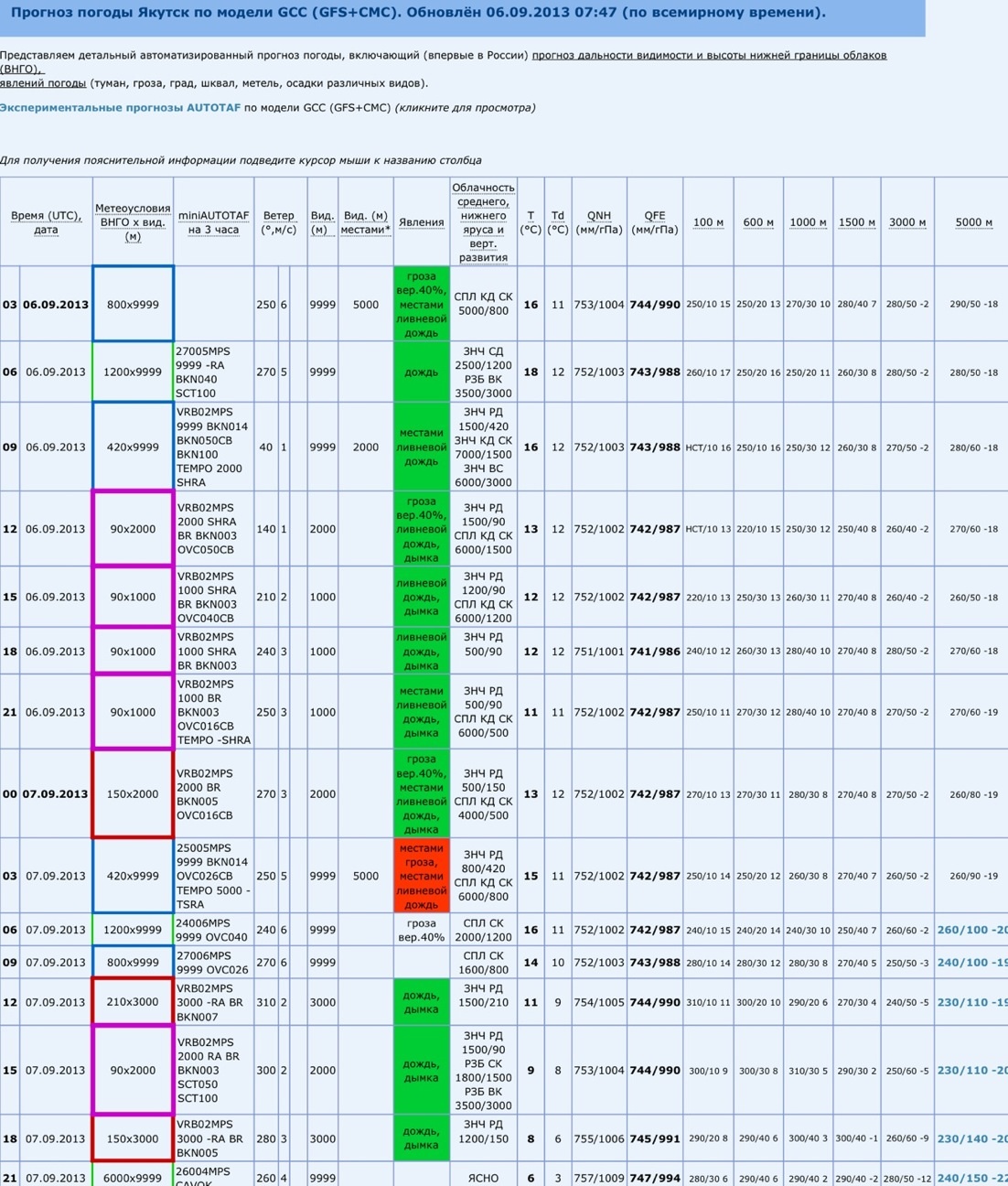The width and height of the screenshot is (1008, 1186).
Task: Click the QNH (мм/гПа) column header
Action: click(x=598, y=222)
